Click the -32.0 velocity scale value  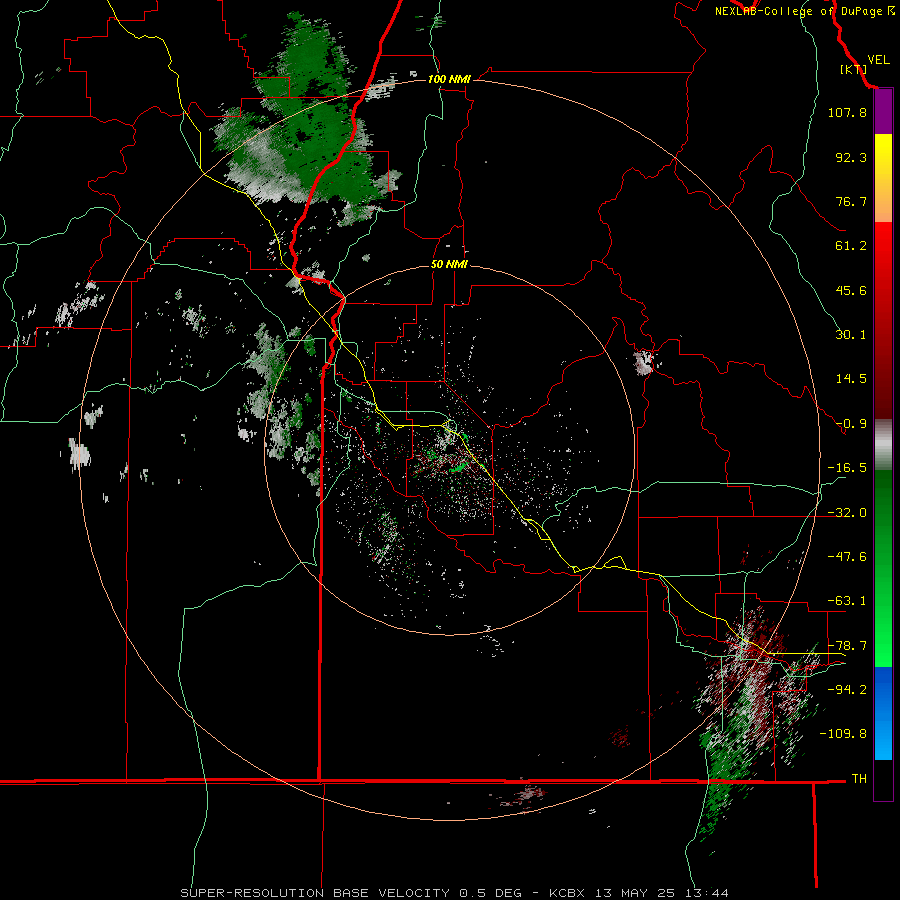coord(847,513)
